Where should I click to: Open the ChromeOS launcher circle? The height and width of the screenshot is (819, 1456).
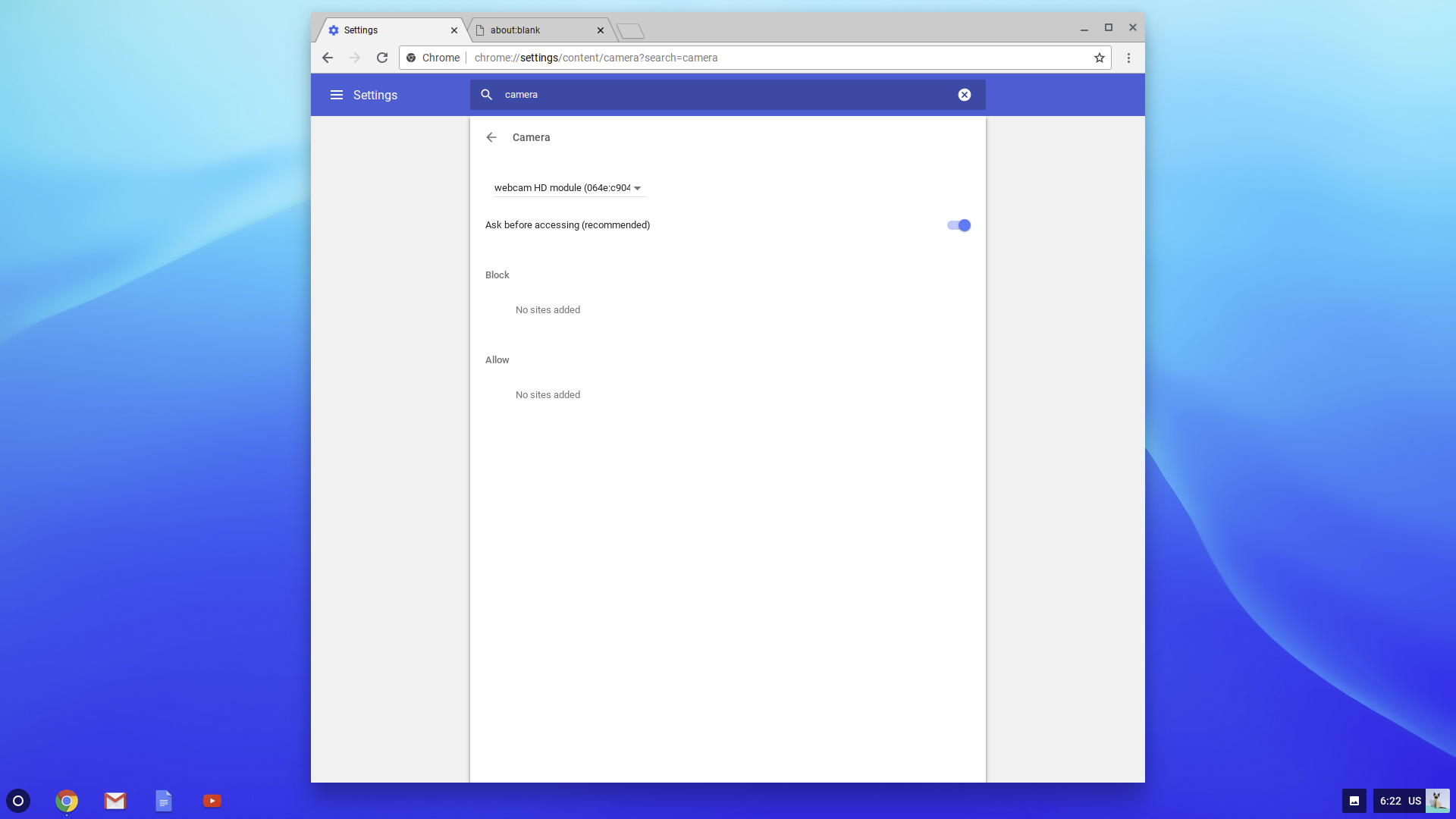click(x=18, y=801)
